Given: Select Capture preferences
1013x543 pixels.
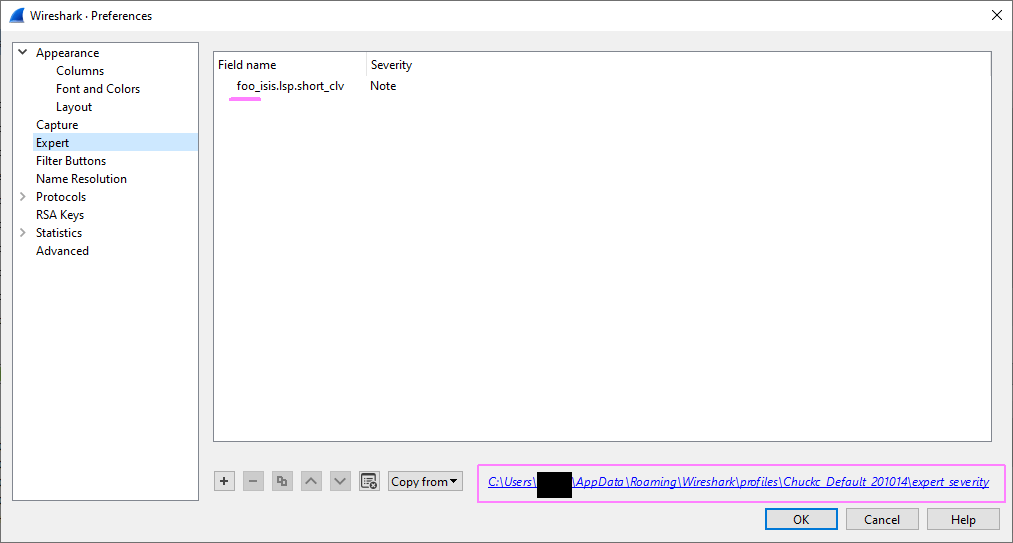Looking at the screenshot, I should (57, 125).
